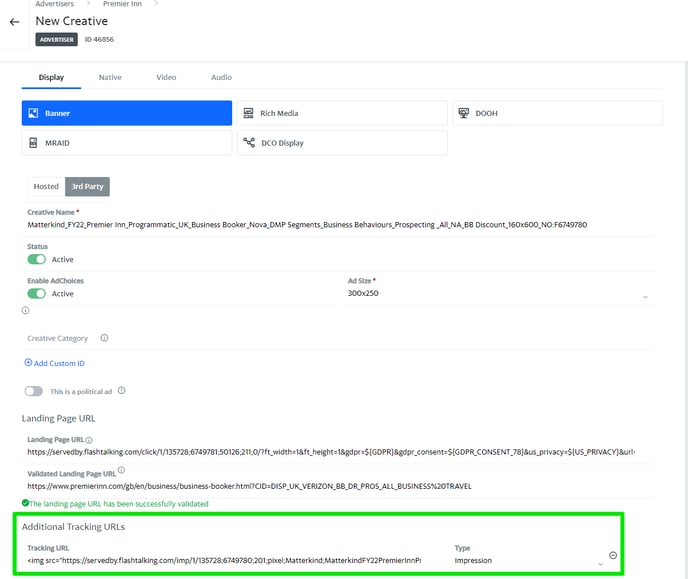Toggle the Status Active switch
The image size is (688, 579).
click(36, 259)
